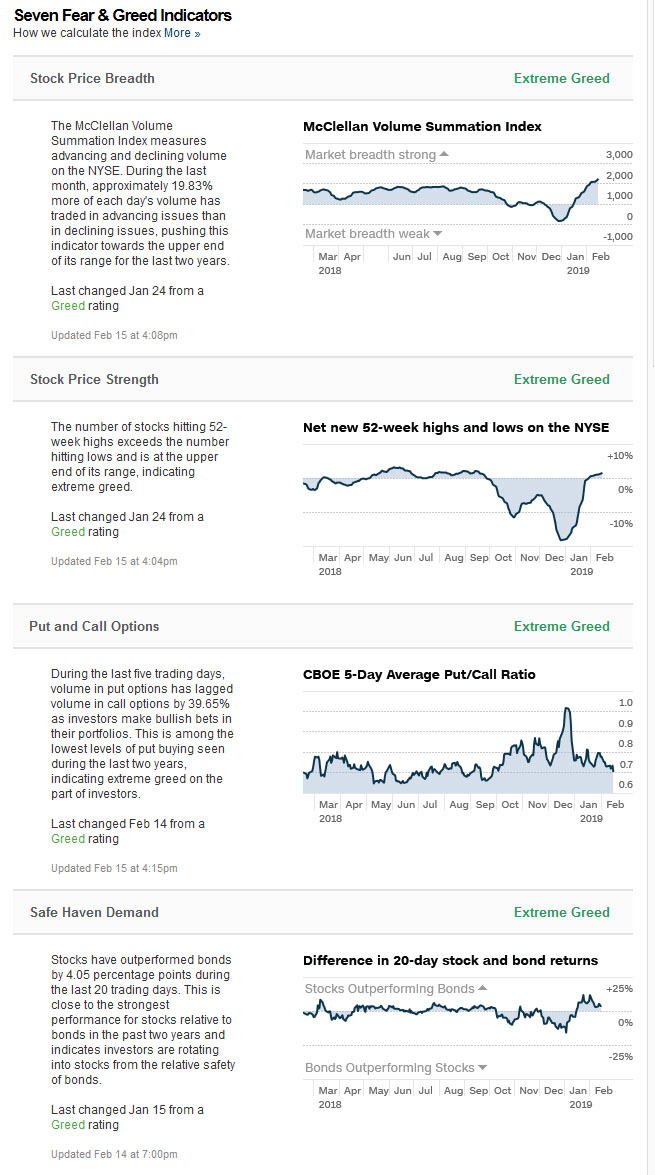Click the McClellan Volume Summation Index chart
Image resolution: width=655 pixels, height=1175 pixels.
coord(450,195)
